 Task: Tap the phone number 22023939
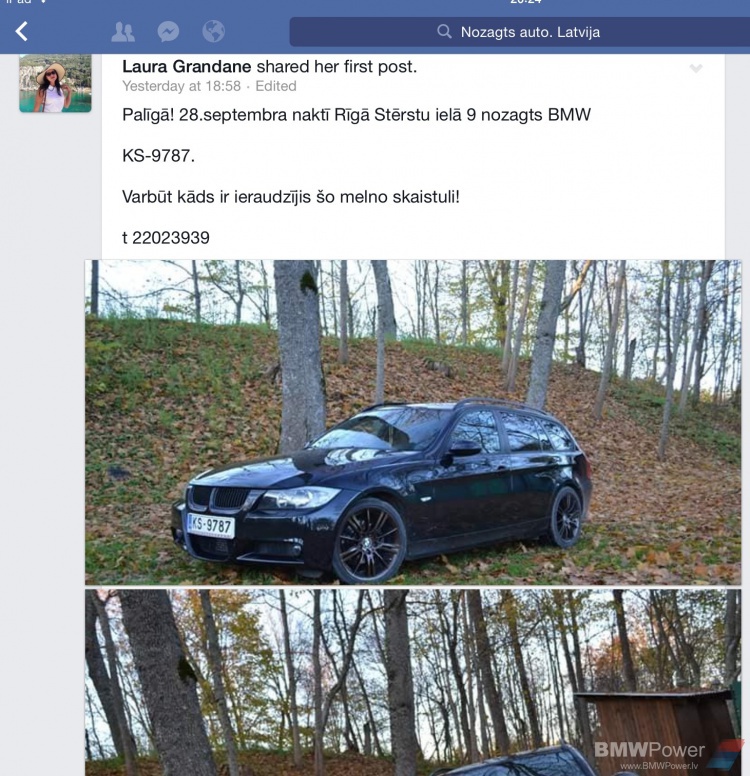[171, 238]
